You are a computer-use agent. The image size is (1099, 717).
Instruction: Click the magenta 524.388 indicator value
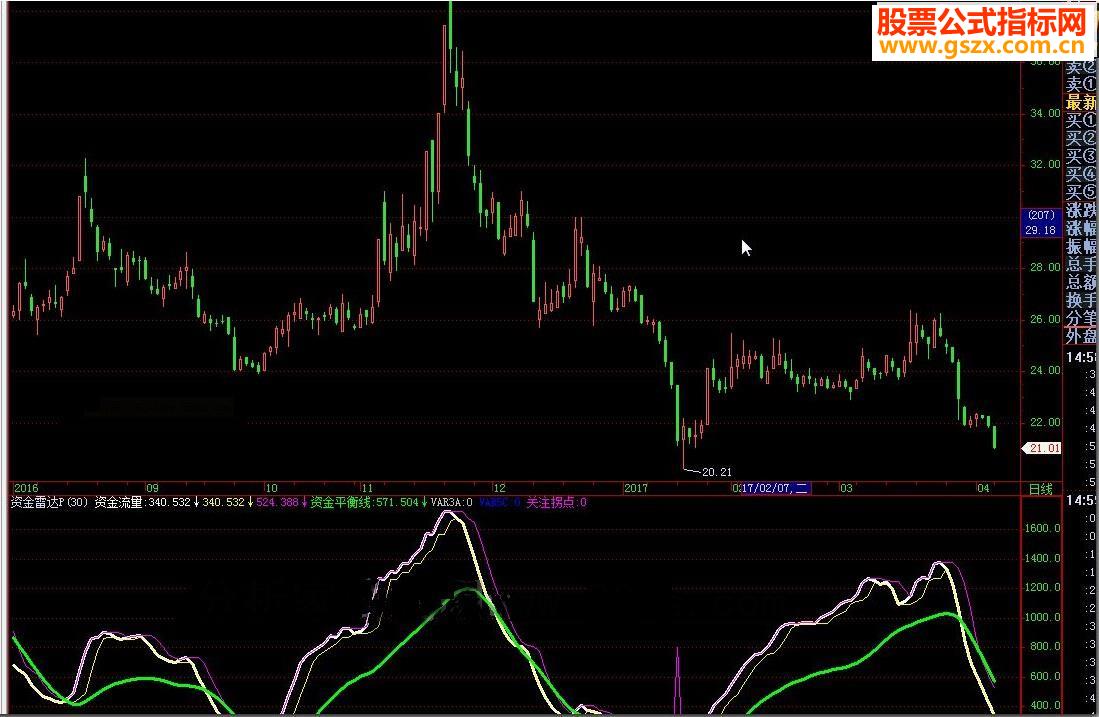coord(278,503)
